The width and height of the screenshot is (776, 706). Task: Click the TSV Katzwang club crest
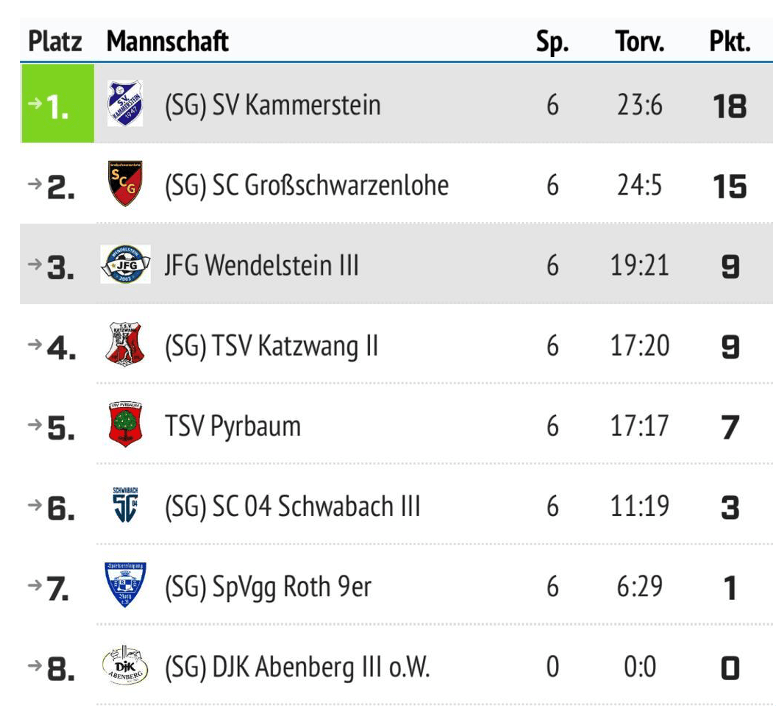pos(126,345)
